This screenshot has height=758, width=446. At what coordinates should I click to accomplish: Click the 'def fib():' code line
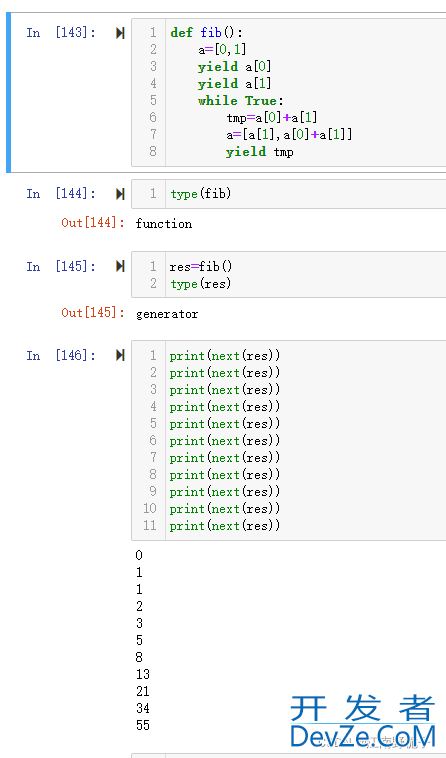[x=207, y=33]
